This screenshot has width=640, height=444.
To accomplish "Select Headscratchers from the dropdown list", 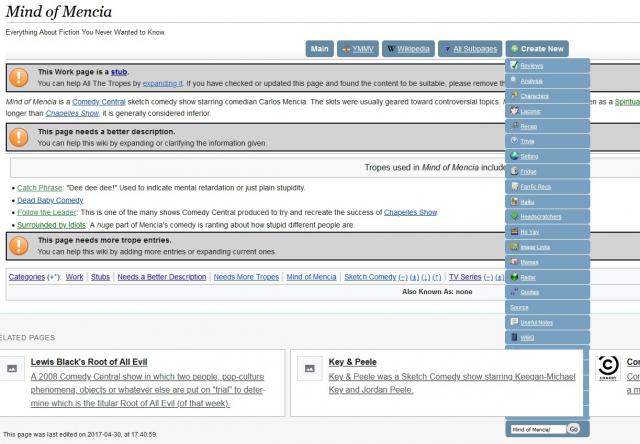I will pyautogui.click(x=542, y=216).
